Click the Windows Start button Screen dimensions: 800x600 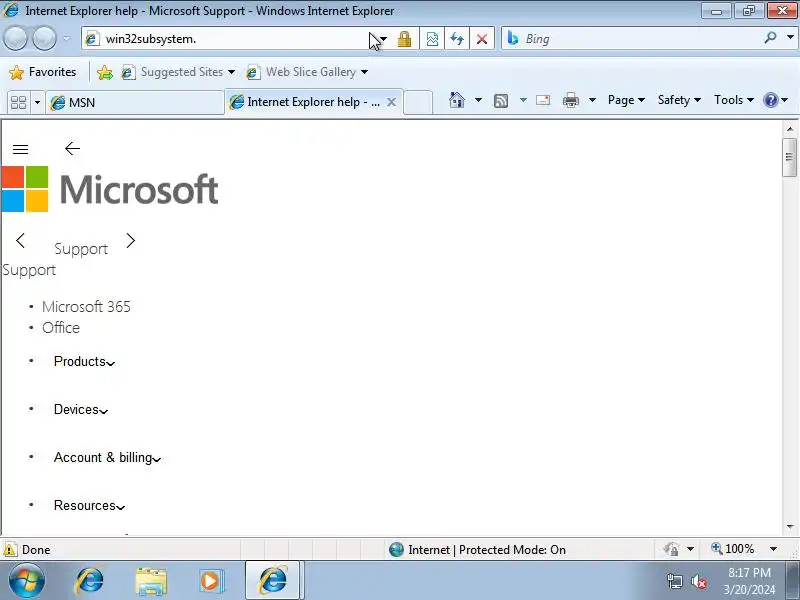(26, 581)
